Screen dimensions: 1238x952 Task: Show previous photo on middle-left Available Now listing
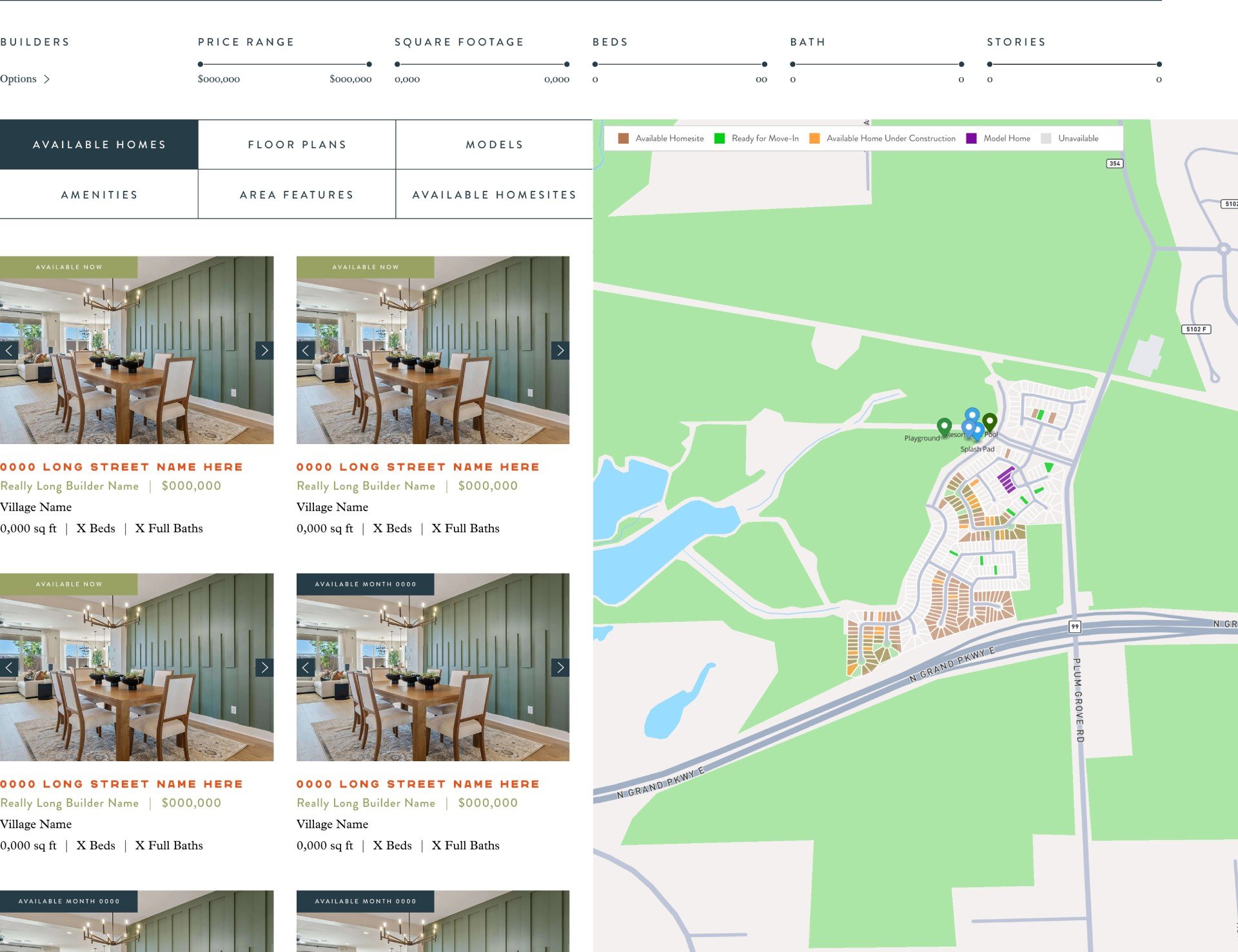(9, 668)
